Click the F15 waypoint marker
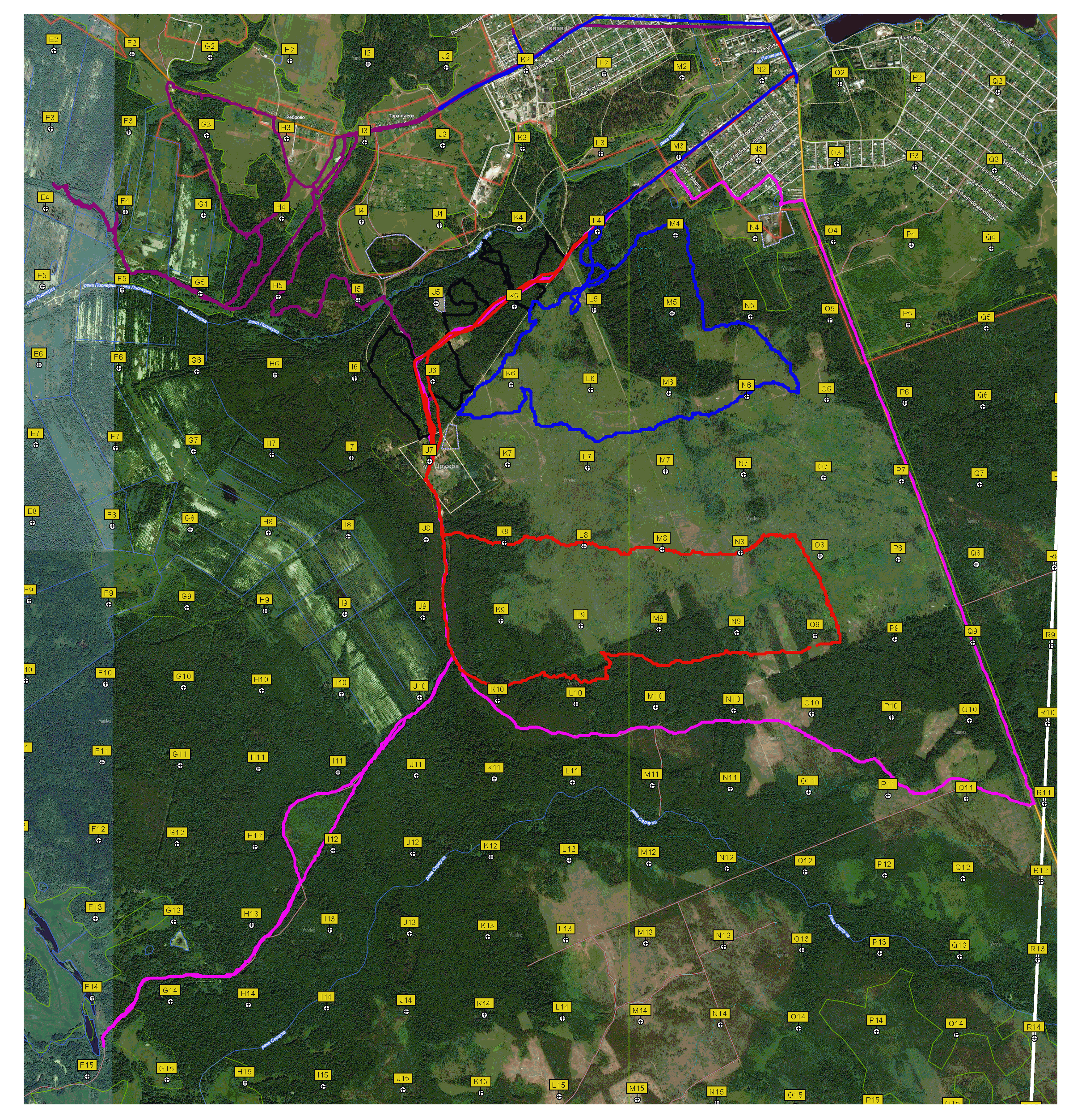The height and width of the screenshot is (1120, 1073). pyautogui.click(x=87, y=1077)
